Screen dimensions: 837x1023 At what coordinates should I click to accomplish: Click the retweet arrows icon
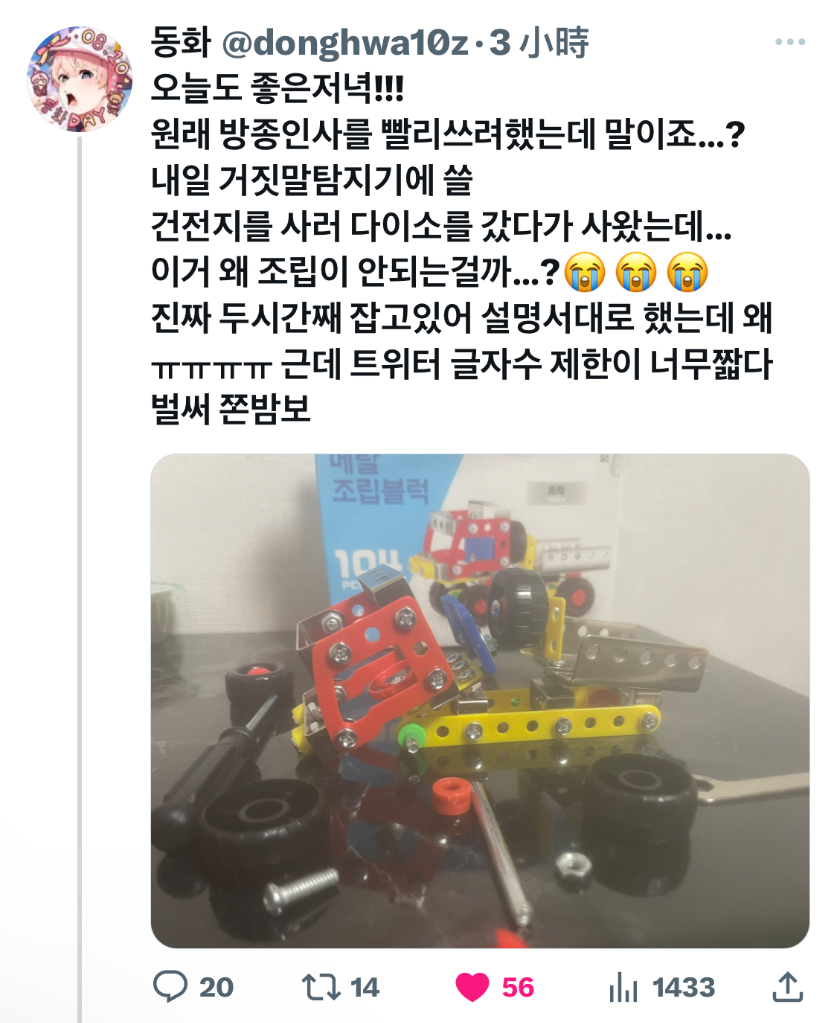321,987
